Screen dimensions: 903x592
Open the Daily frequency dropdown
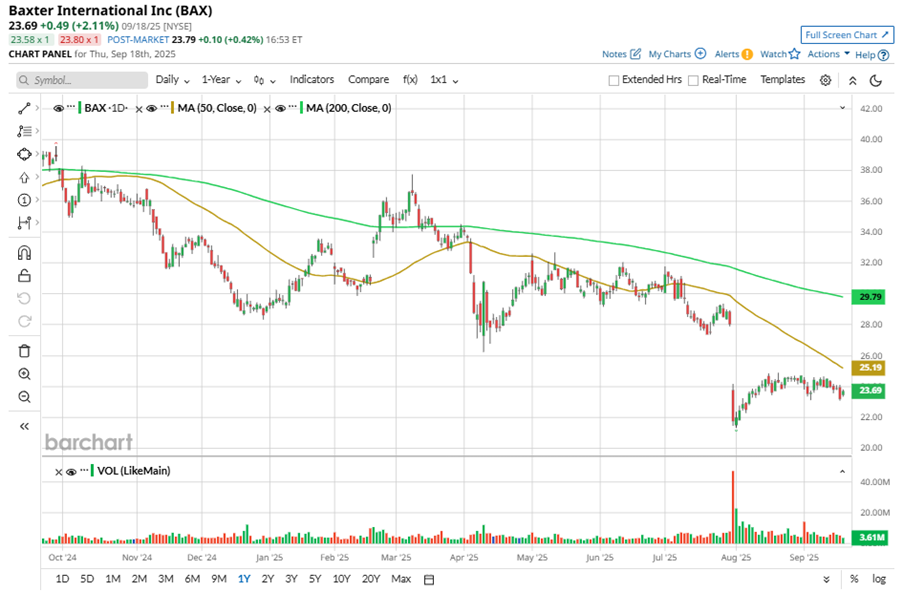pyautogui.click(x=173, y=80)
